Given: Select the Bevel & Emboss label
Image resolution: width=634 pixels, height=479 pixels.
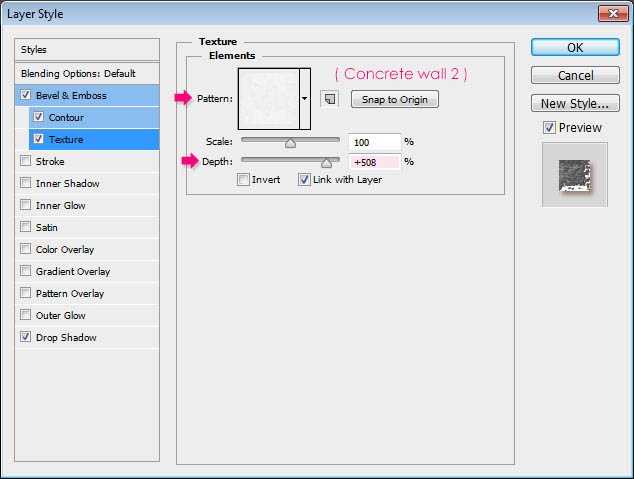Looking at the screenshot, I should tap(71, 96).
